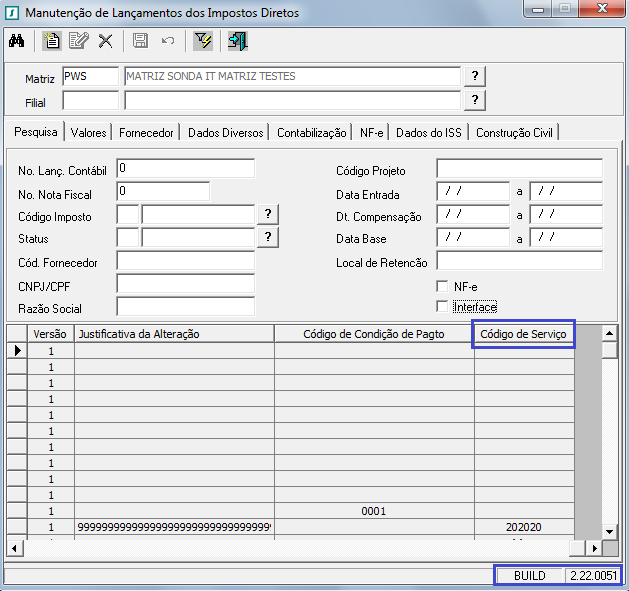The height and width of the screenshot is (591, 629).
Task: Click the 99999999 justificativa cell
Action: point(174,527)
